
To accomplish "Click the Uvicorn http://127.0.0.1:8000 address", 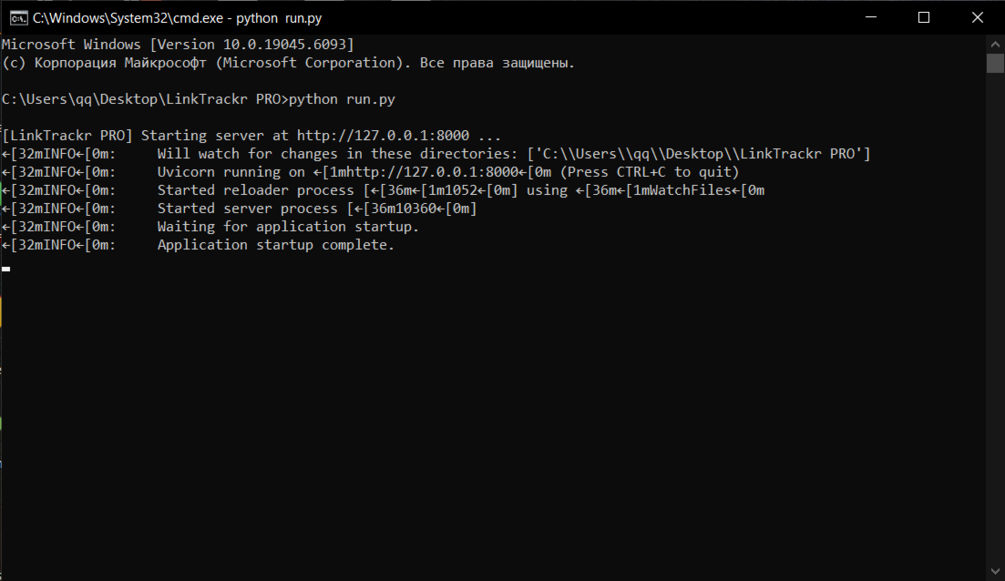I will click(x=424, y=172).
